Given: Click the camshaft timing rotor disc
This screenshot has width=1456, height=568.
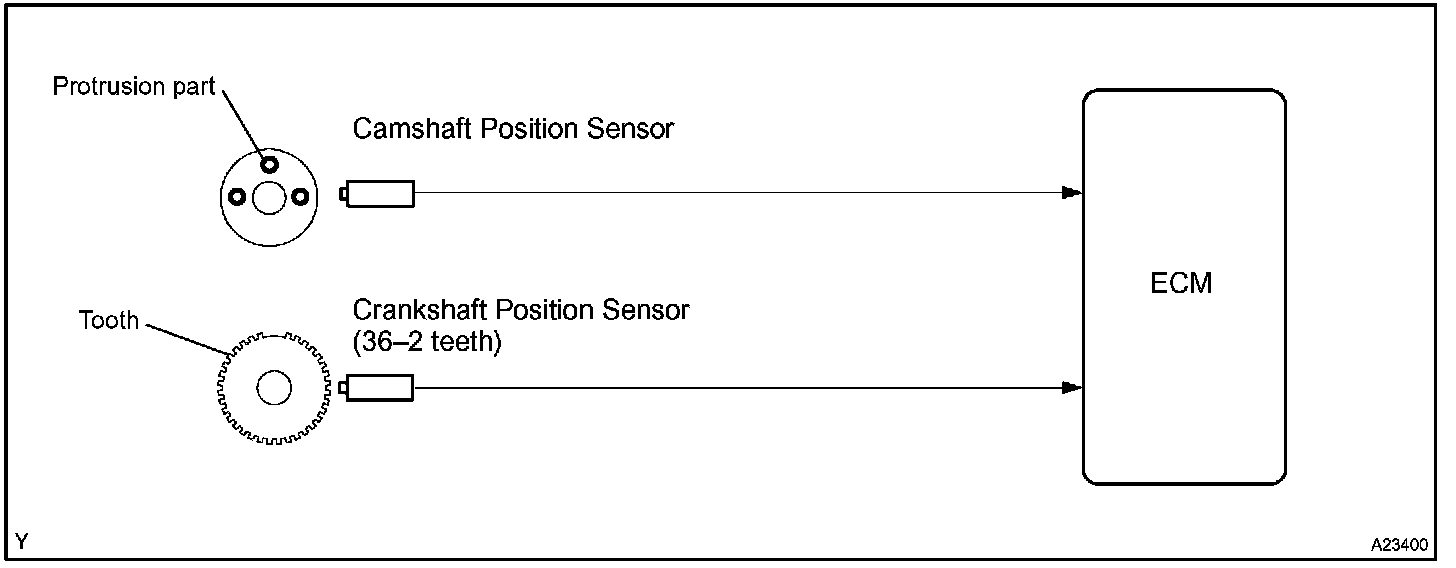Looking at the screenshot, I should point(269,197).
